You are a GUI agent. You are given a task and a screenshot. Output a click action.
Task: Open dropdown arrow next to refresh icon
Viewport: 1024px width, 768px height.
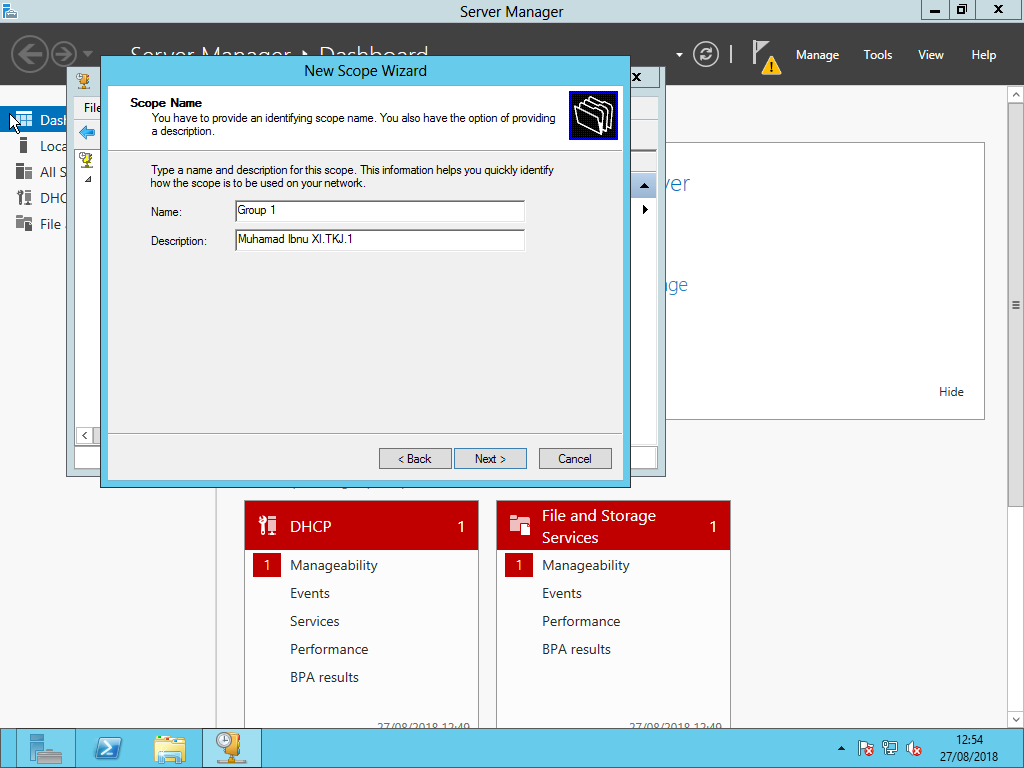coord(679,55)
